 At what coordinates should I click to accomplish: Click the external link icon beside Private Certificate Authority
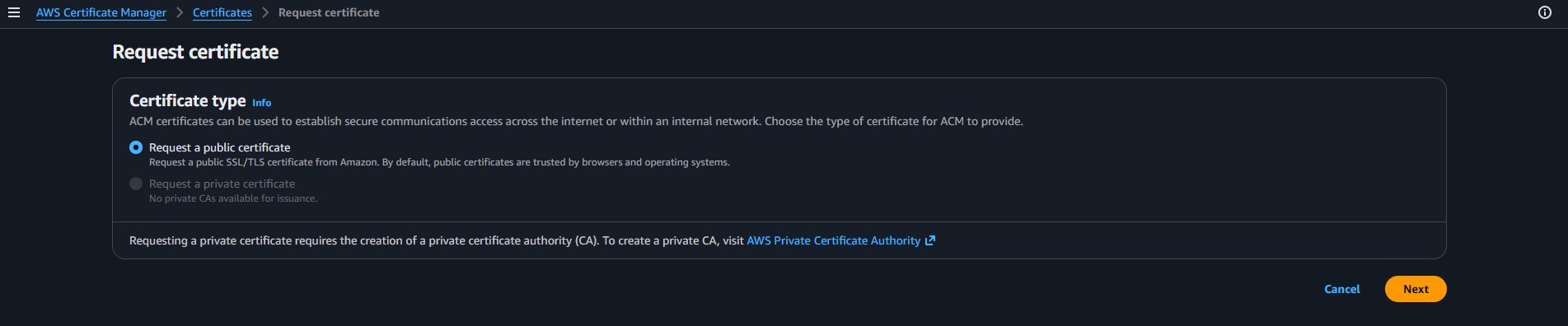pyautogui.click(x=930, y=240)
